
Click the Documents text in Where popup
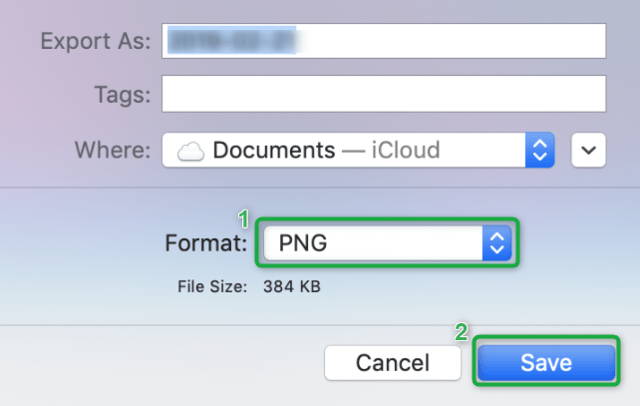click(x=274, y=150)
